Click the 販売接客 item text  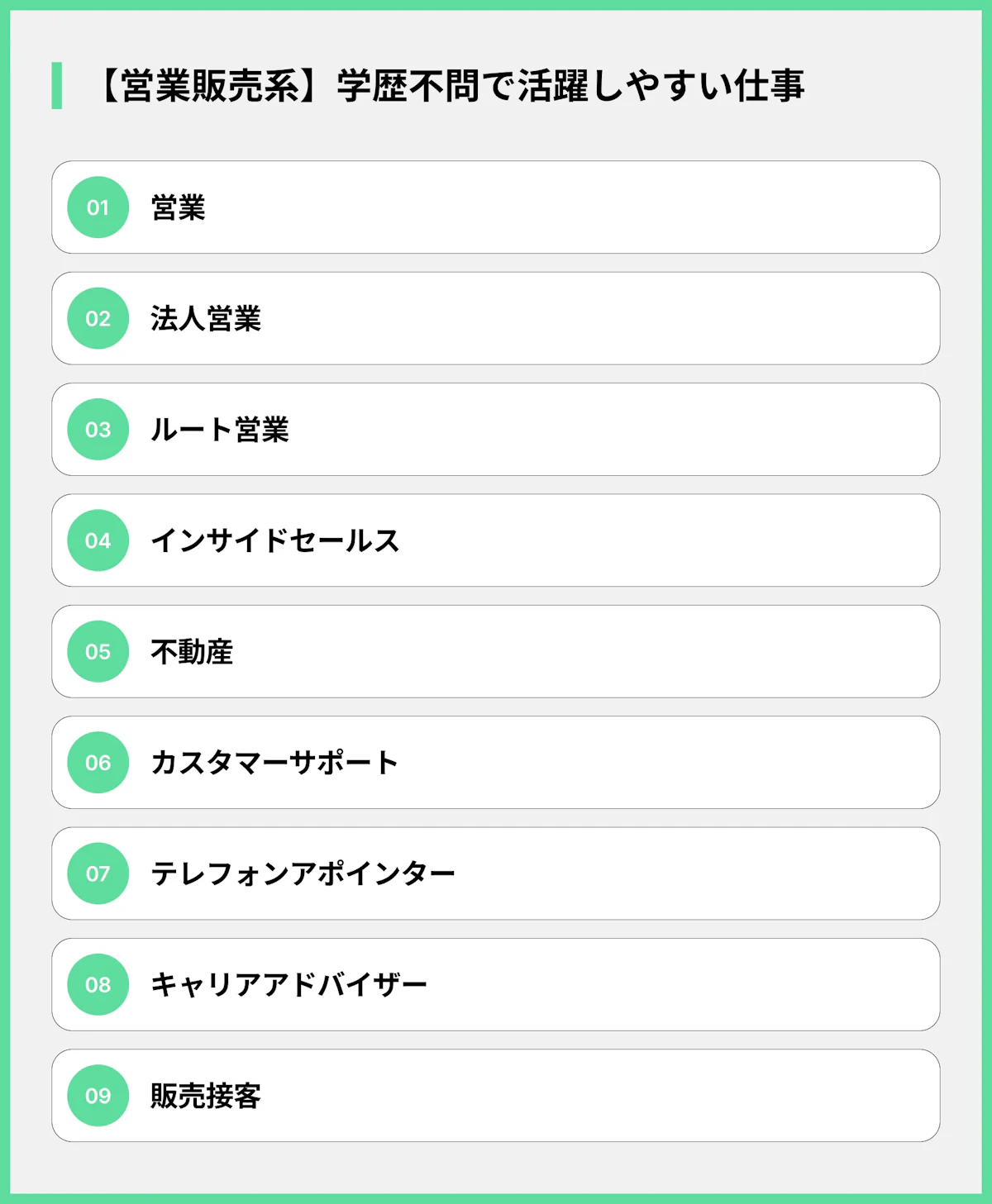click(205, 1096)
